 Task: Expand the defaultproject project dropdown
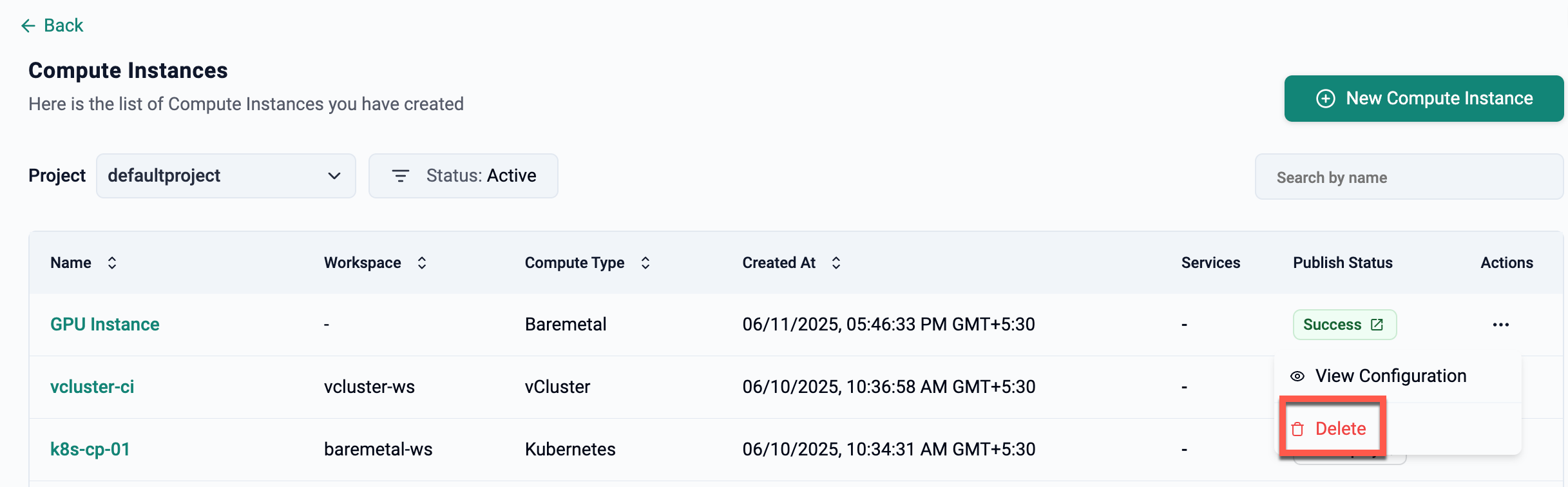225,176
